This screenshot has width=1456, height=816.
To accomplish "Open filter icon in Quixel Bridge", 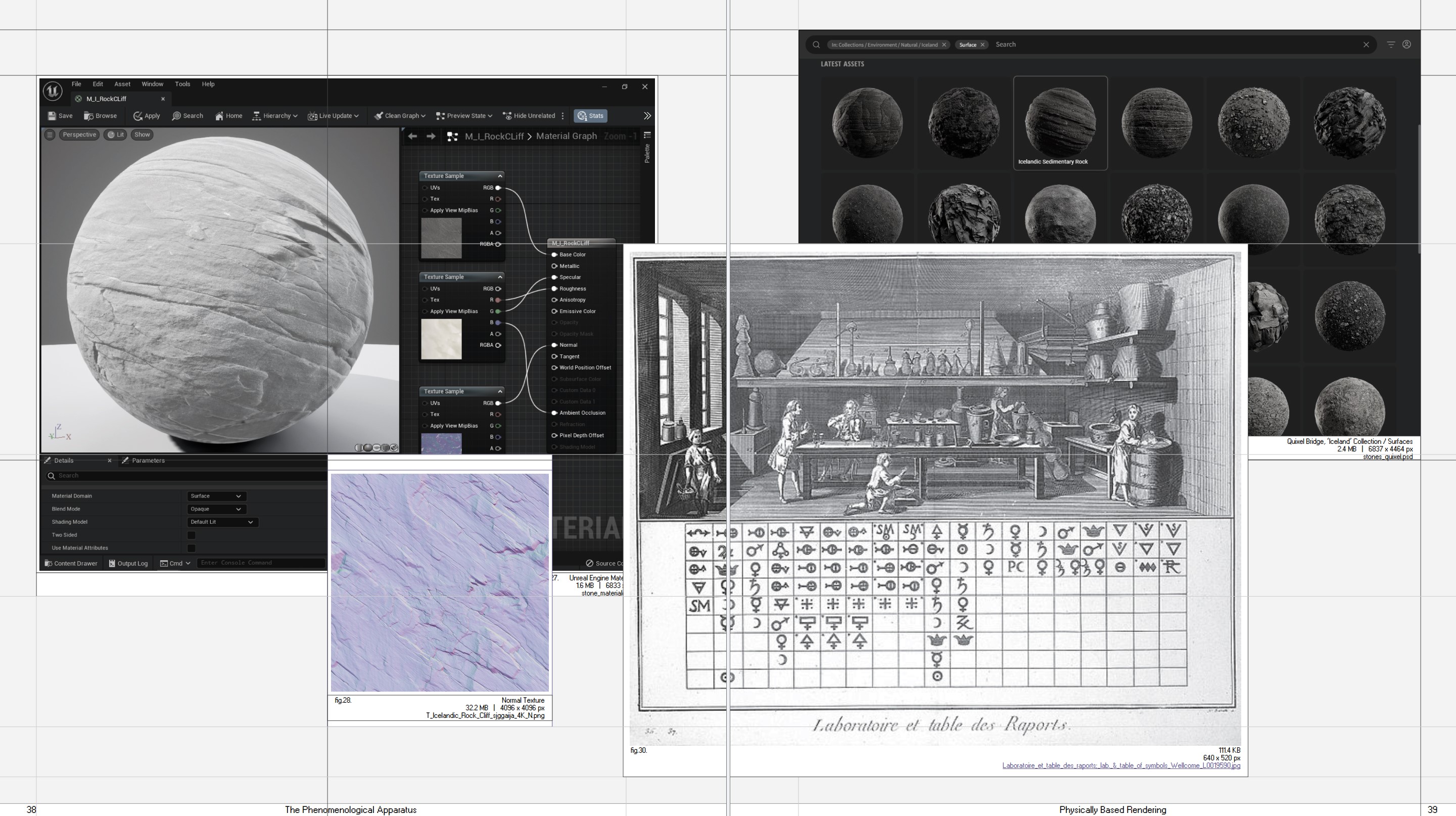I will pos(1391,44).
